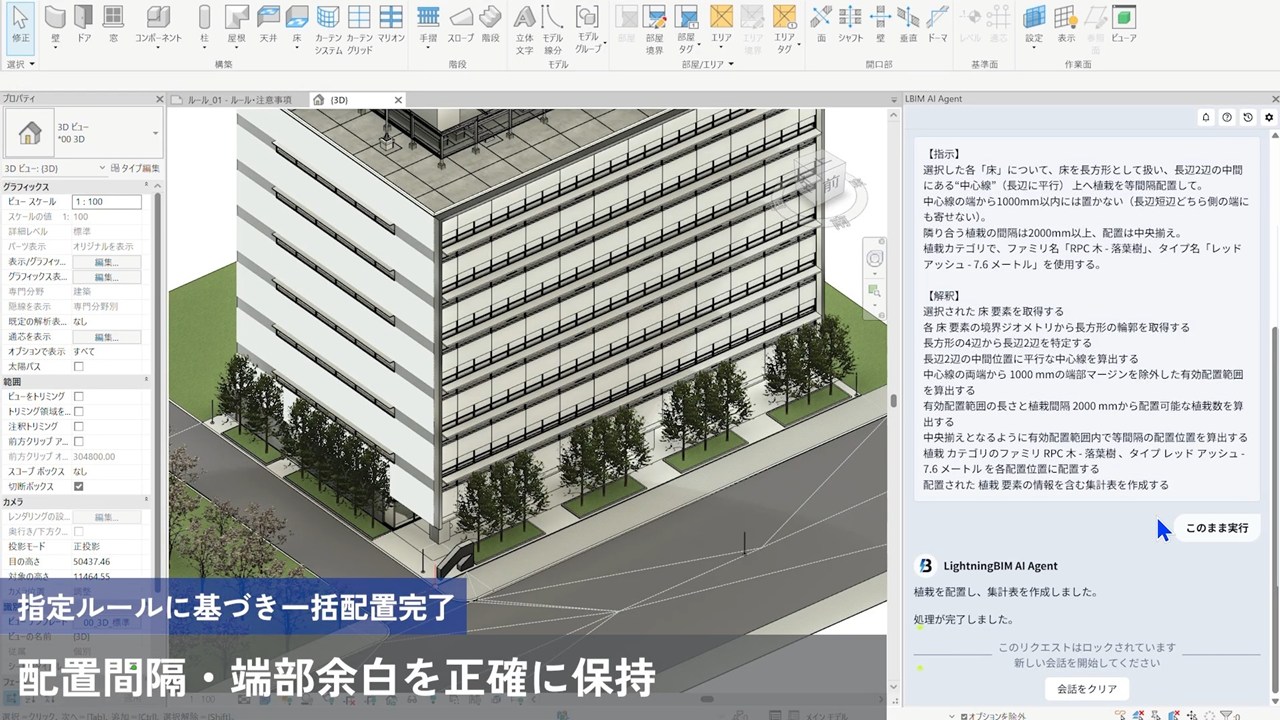Select the 壁 (Wall) tool in the 構築 panel
Screen dimensions: 1280x720
pyautogui.click(x=55, y=22)
